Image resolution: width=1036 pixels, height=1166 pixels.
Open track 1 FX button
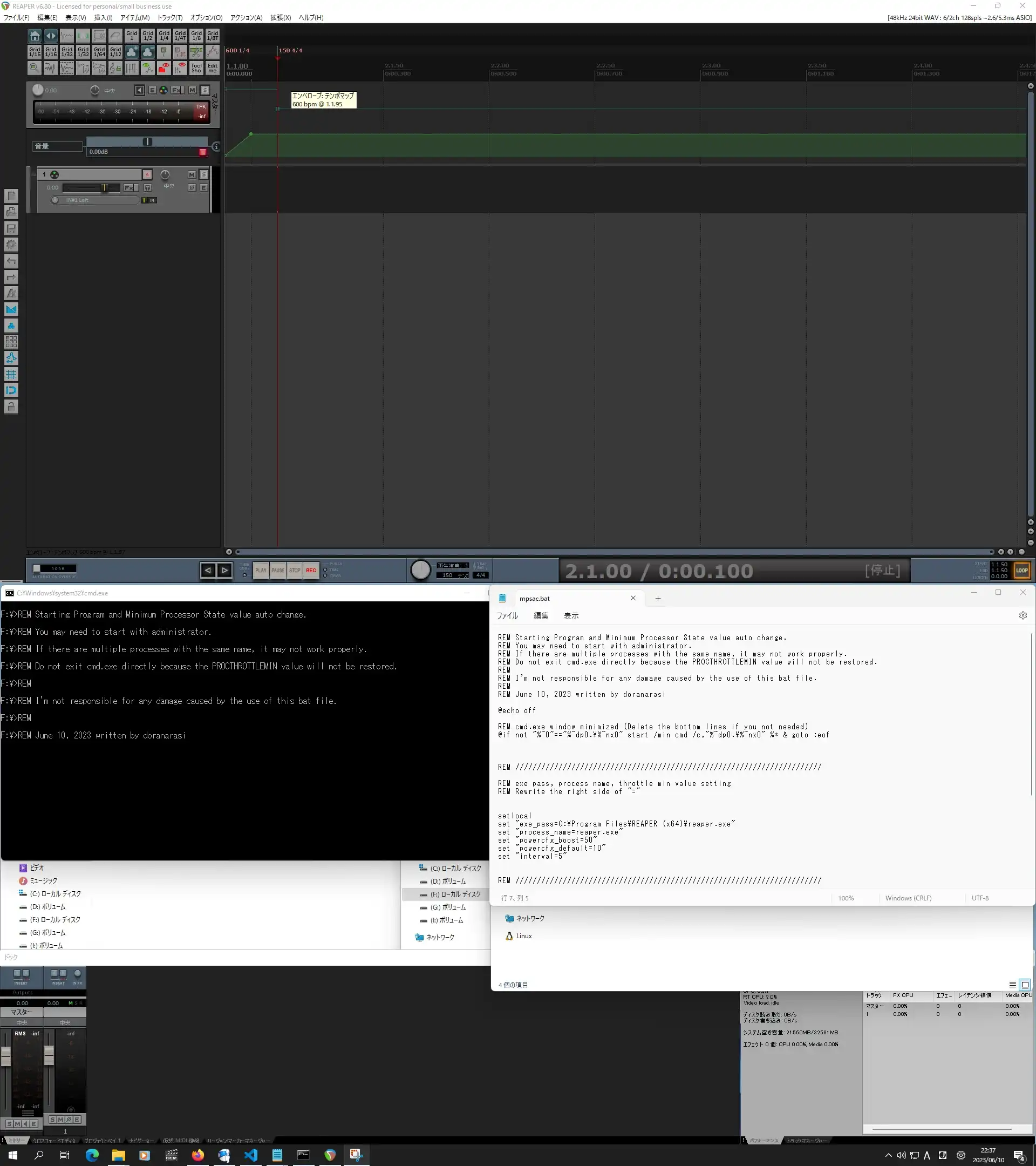pyautogui.click(x=129, y=188)
